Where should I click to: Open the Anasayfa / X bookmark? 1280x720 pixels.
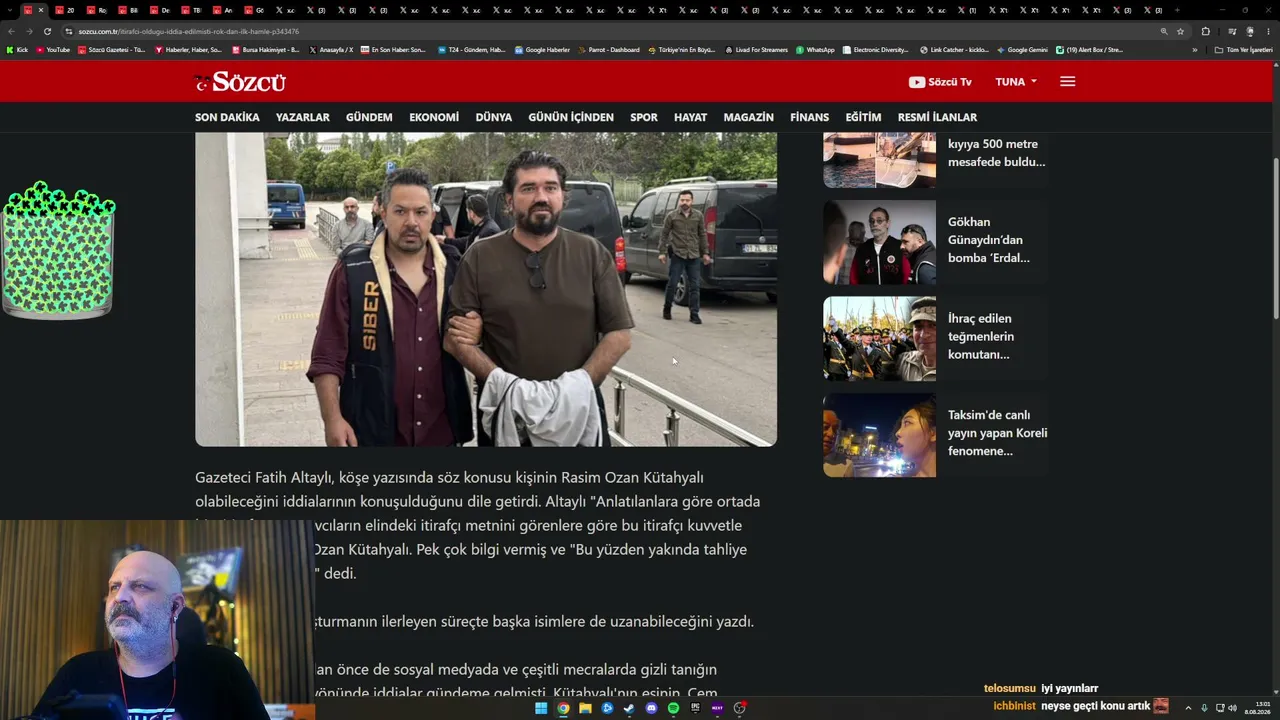point(331,49)
